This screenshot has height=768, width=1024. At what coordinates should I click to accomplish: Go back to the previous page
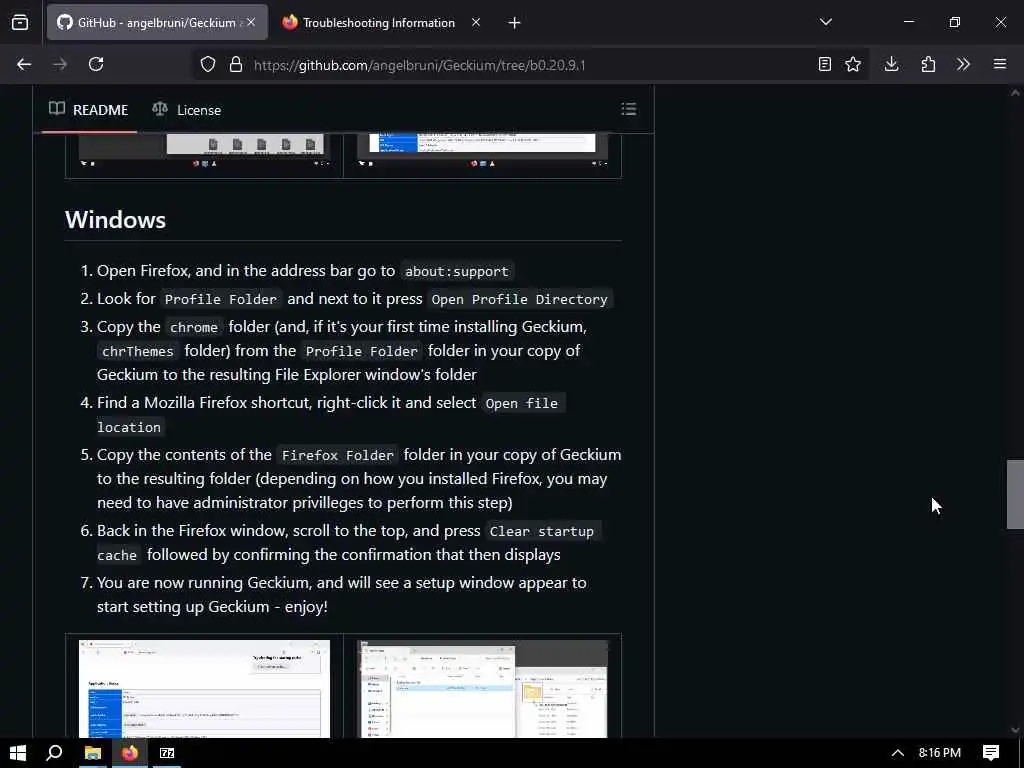click(x=24, y=64)
